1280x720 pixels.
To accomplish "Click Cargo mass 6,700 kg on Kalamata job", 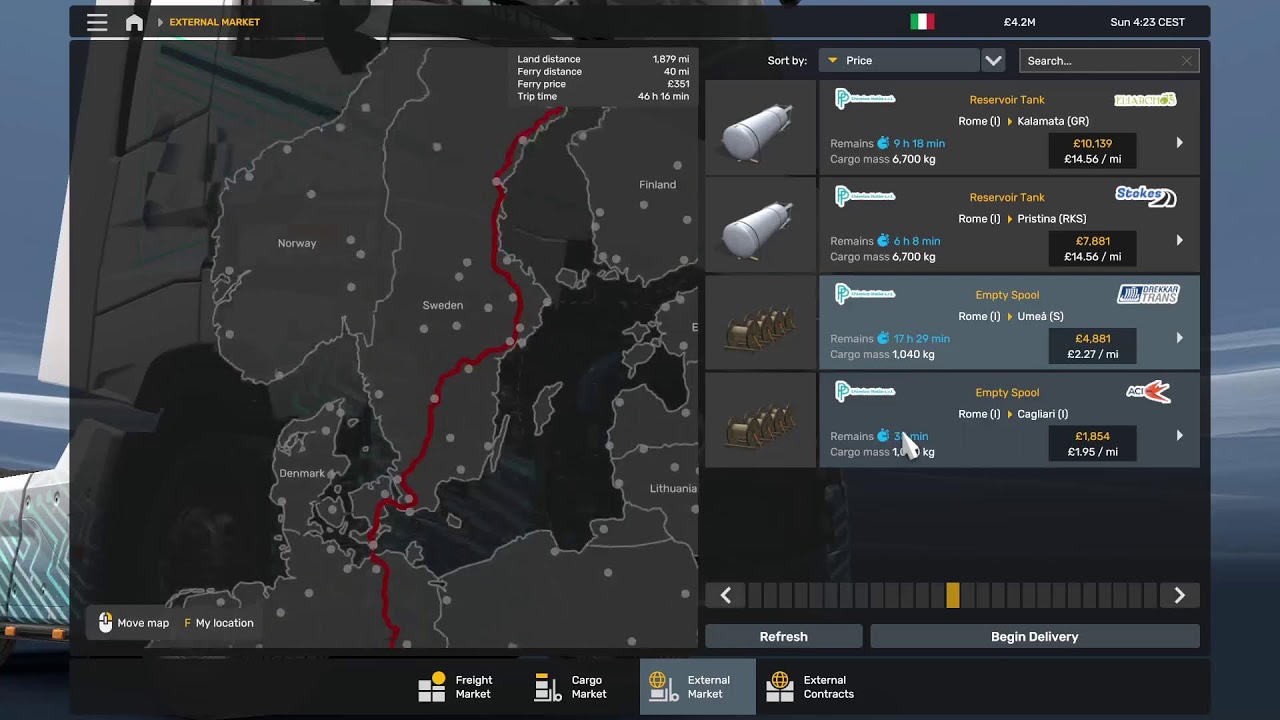I will tap(883, 159).
